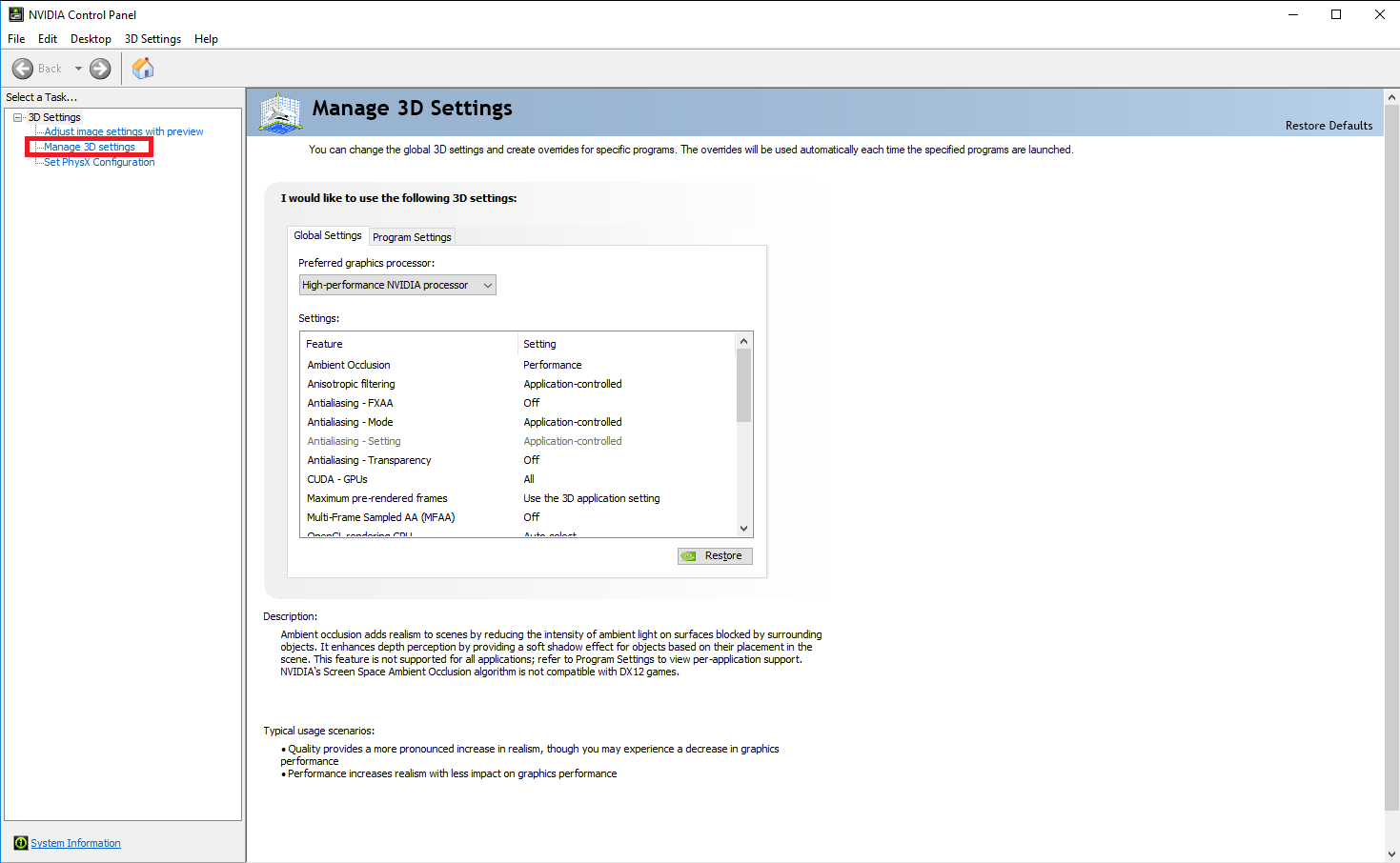Click the System Information icon
The width and height of the screenshot is (1400, 863).
coord(21,843)
